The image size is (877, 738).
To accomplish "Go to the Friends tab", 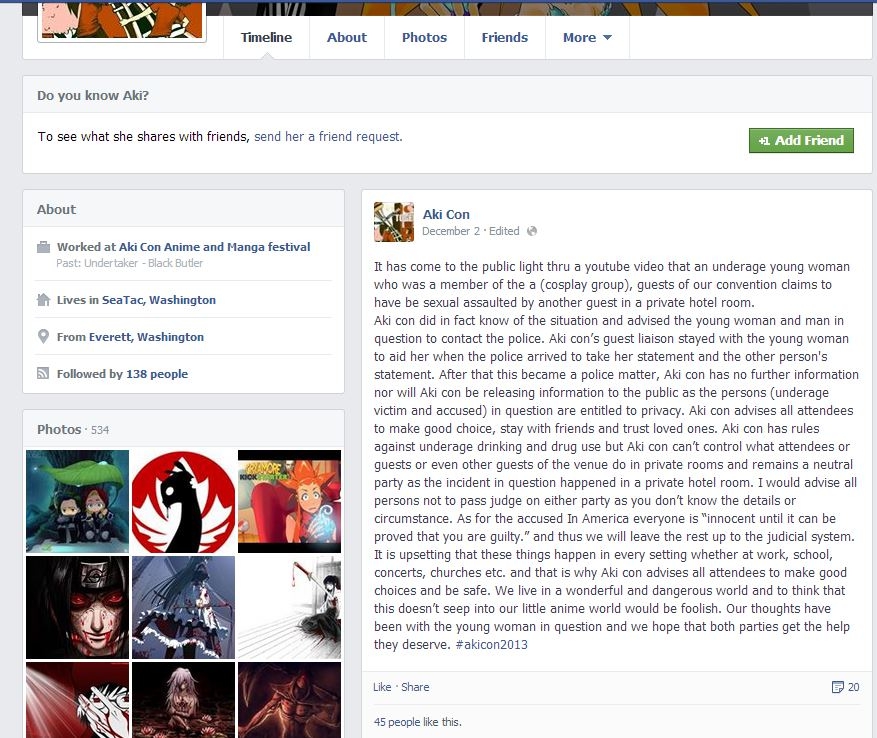I will click(x=504, y=37).
